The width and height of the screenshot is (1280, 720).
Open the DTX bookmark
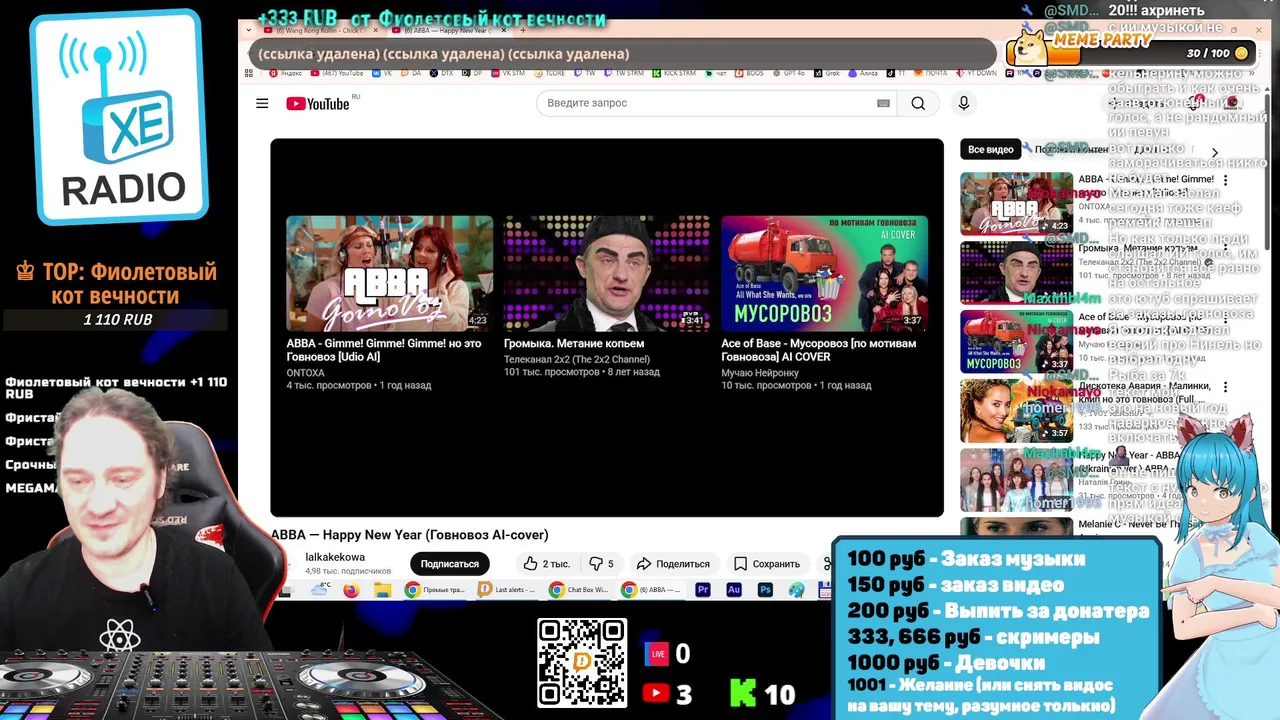(x=441, y=73)
